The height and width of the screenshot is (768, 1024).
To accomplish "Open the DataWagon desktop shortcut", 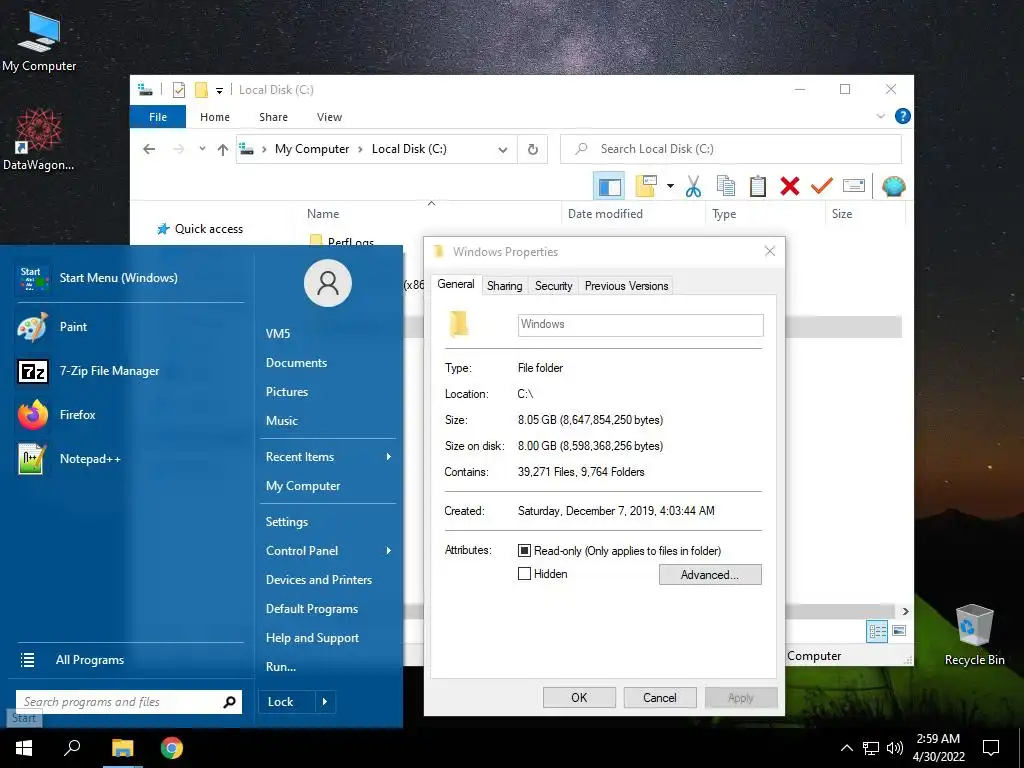I will 39,139.
